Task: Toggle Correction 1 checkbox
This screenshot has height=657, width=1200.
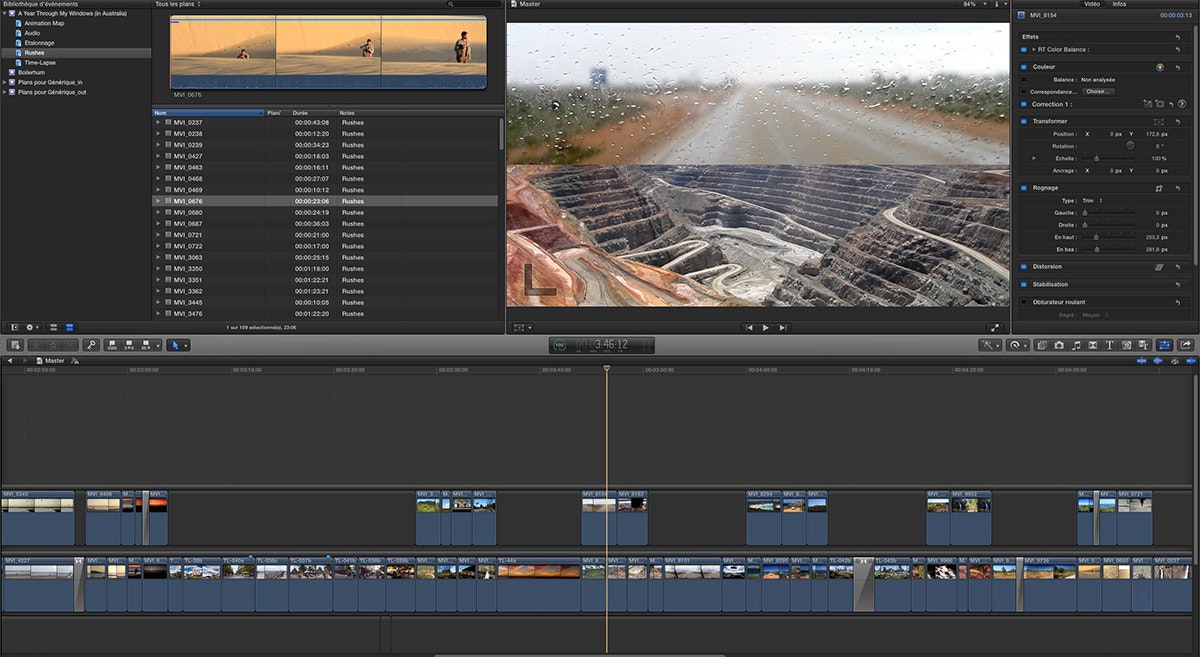Action: click(1024, 104)
